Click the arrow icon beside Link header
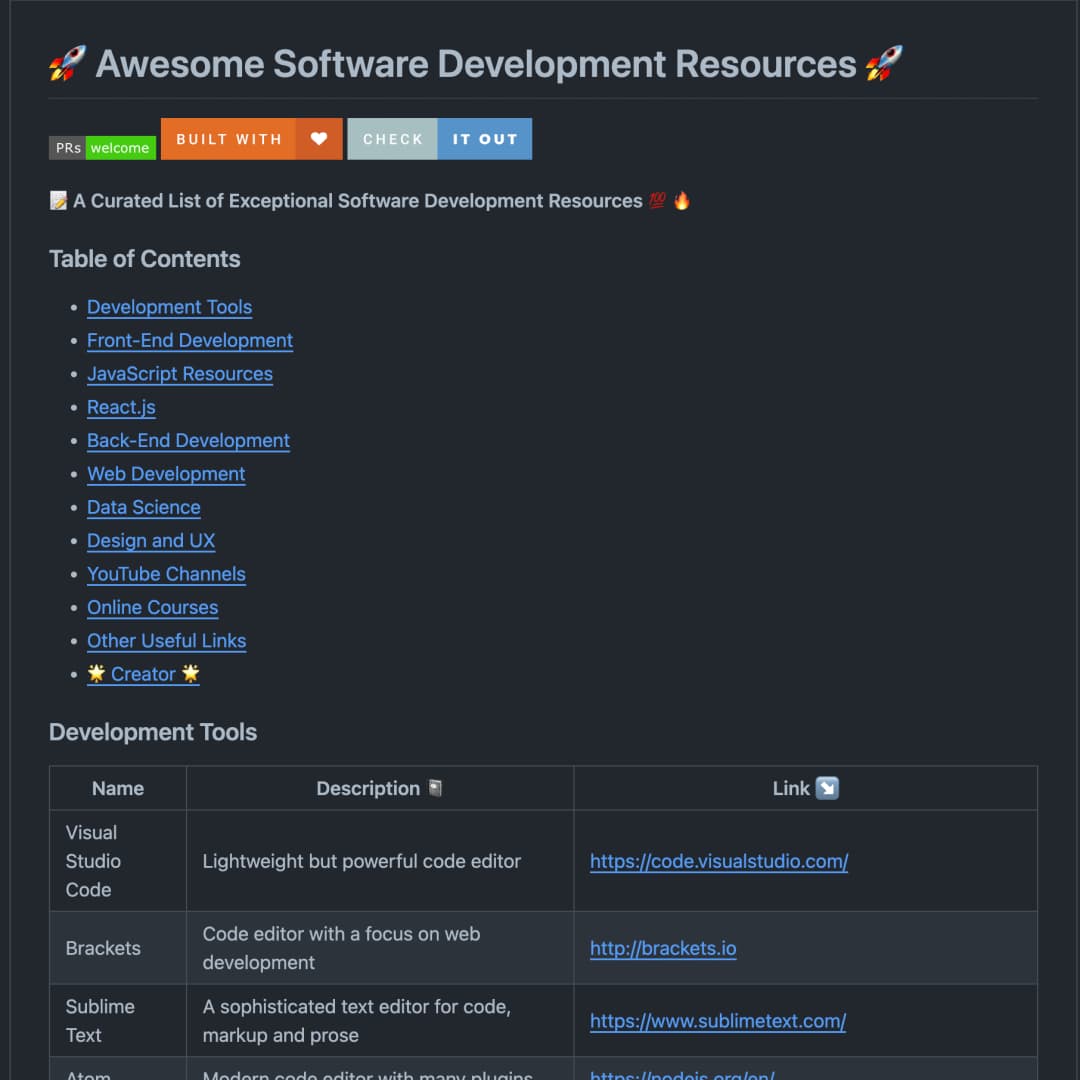 pos(827,788)
